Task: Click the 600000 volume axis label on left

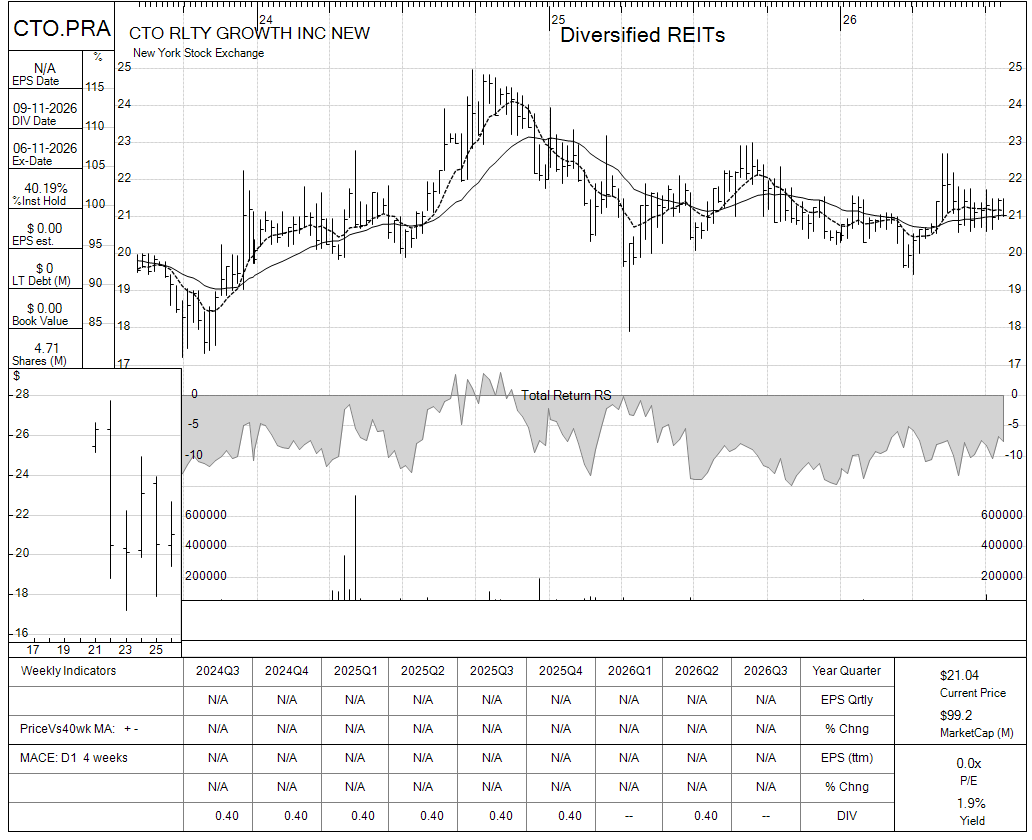Action: point(205,515)
